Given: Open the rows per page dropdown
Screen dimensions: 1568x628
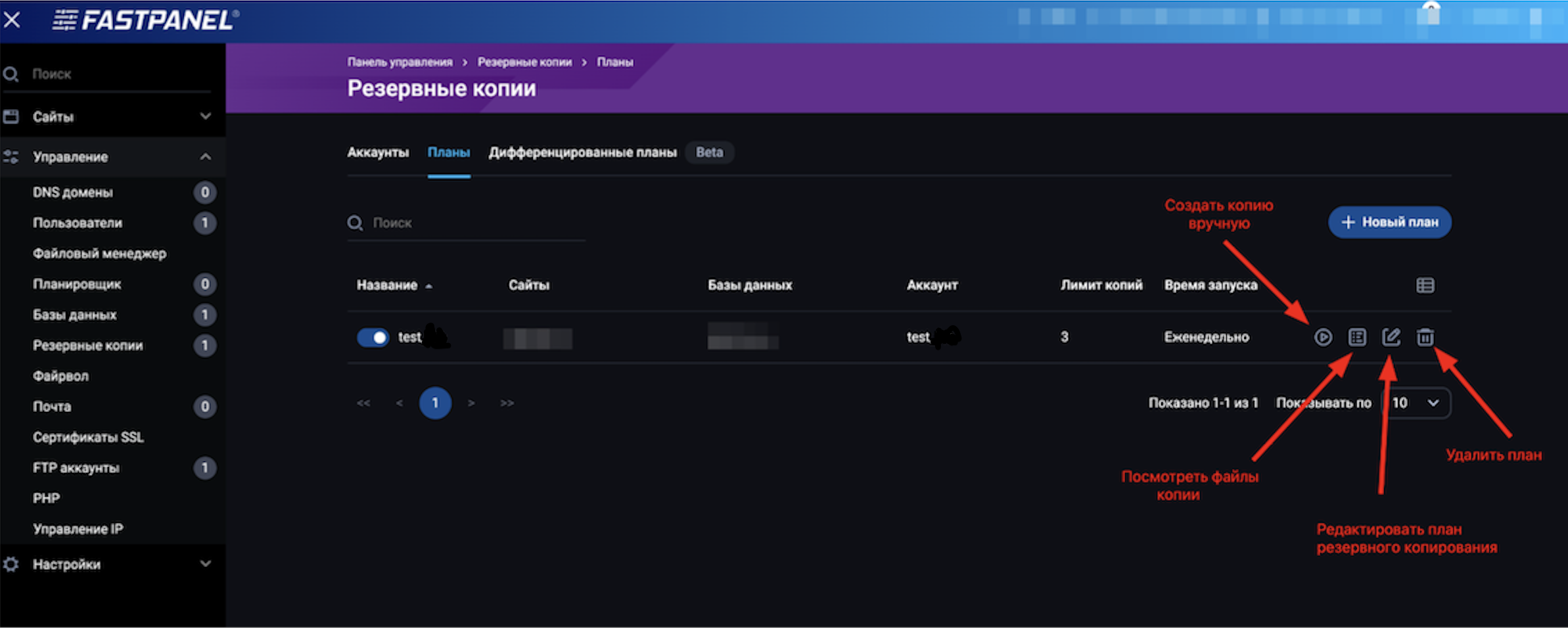Looking at the screenshot, I should point(1416,403).
